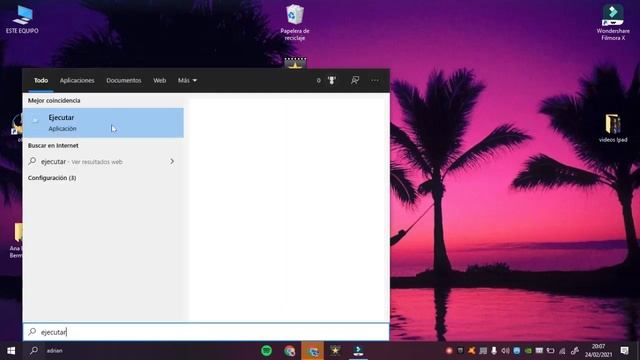Click the keyboard tray icon

(539, 351)
